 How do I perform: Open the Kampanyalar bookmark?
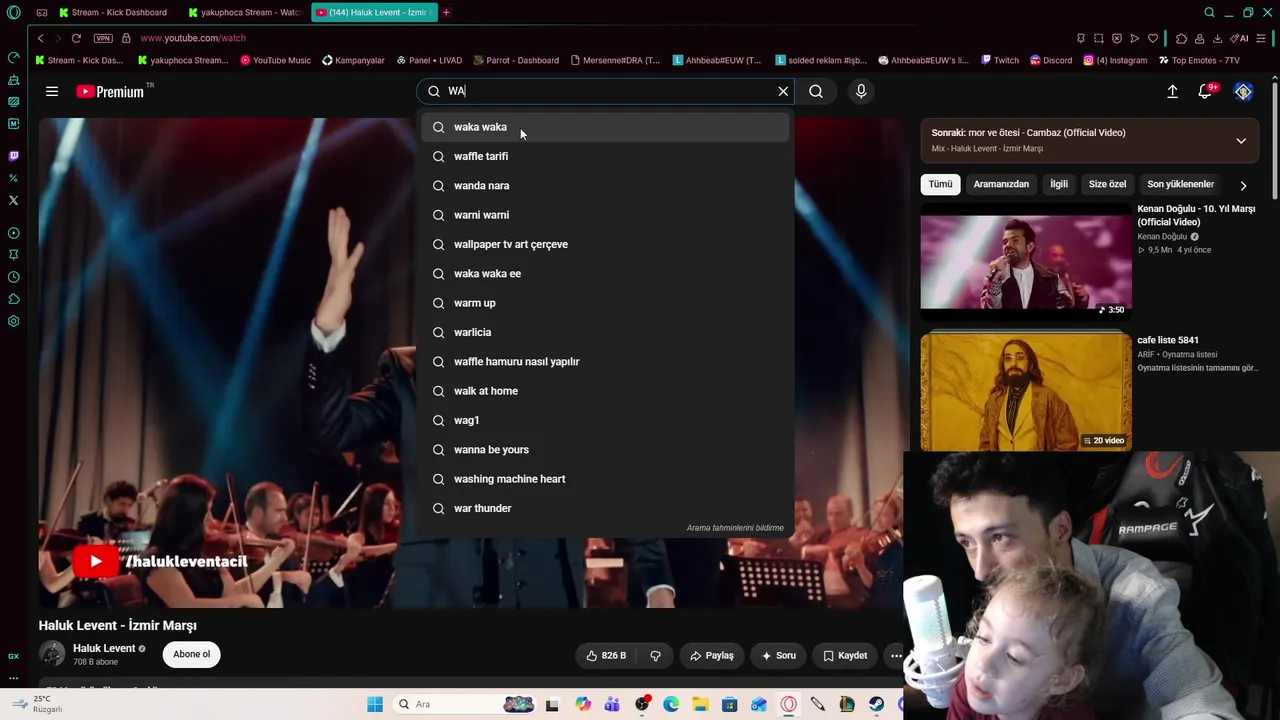(353, 60)
